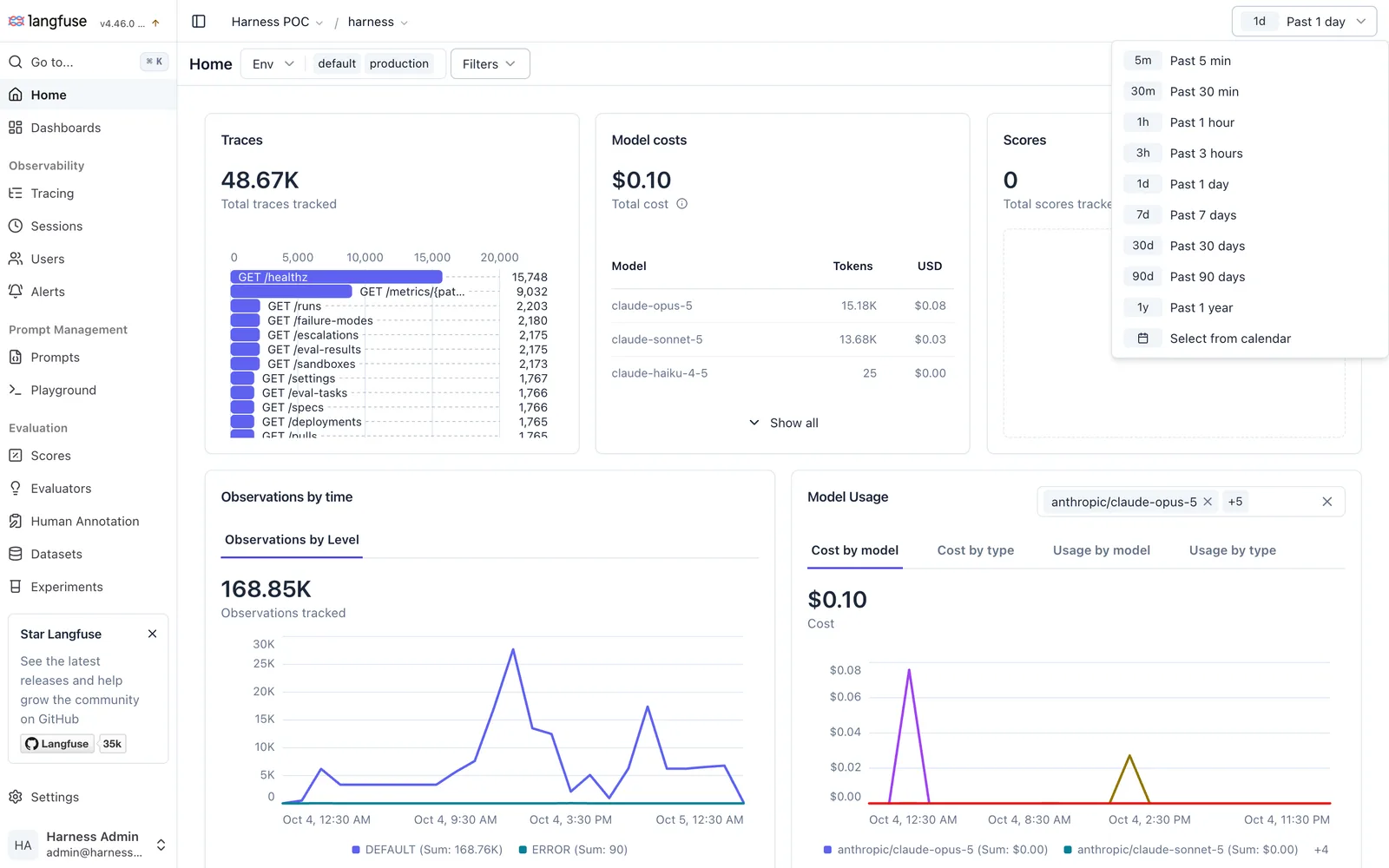
Task: Open the Dashboards page
Action: point(88,128)
